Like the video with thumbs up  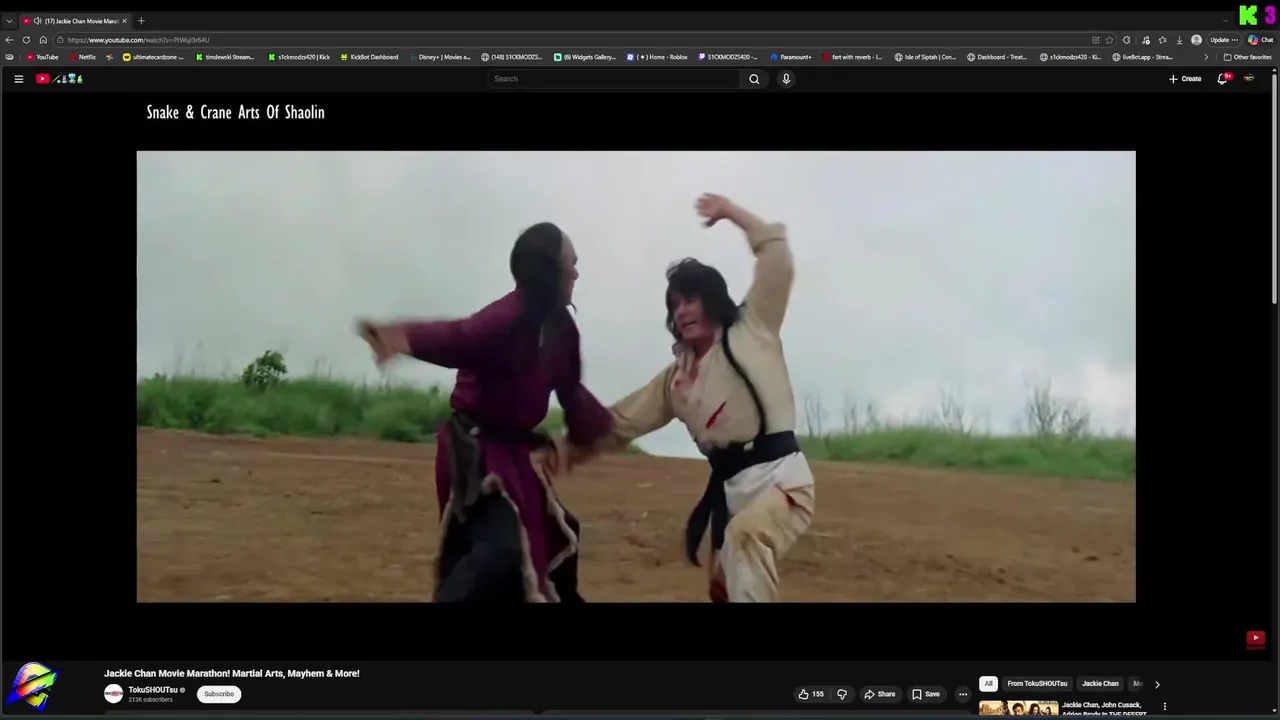[x=811, y=694]
